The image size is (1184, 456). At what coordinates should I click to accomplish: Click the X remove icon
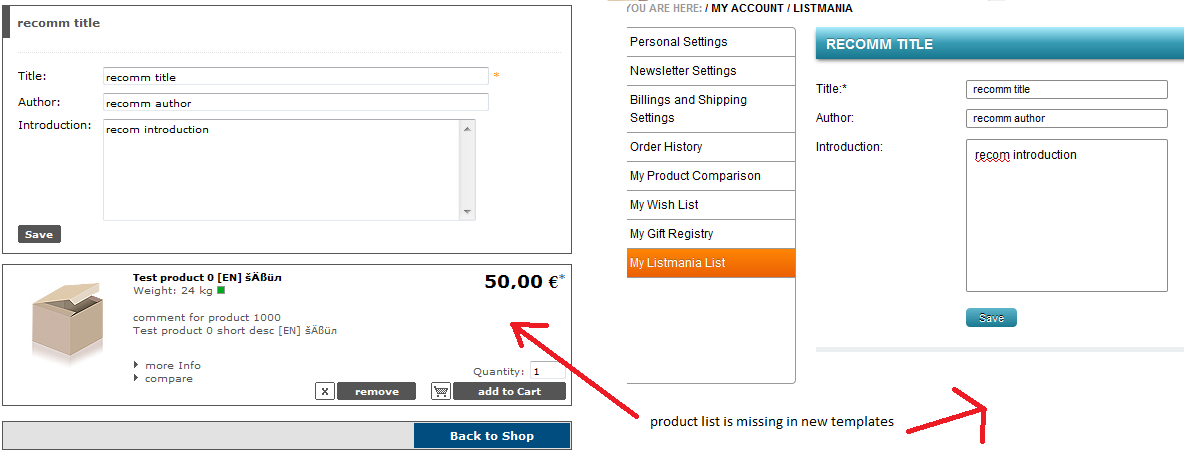[x=325, y=391]
